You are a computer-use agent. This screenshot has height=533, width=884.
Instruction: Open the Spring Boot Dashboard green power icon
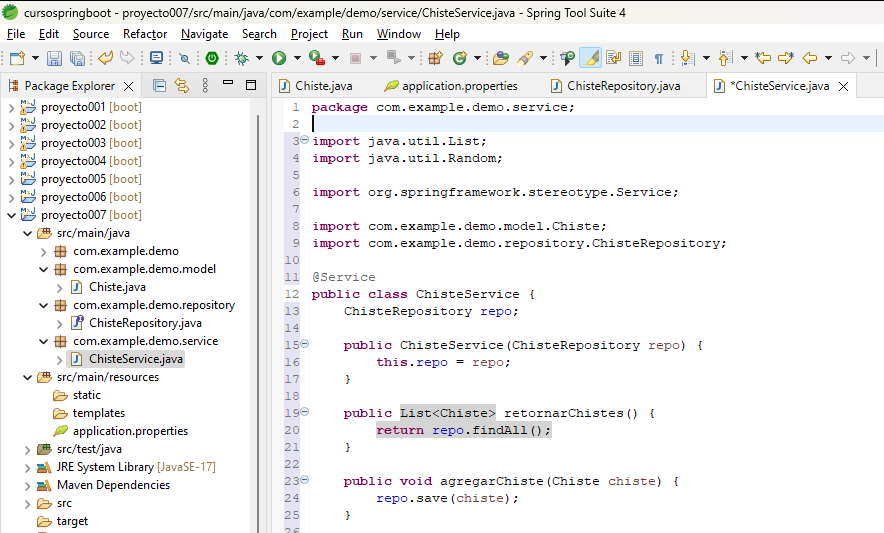coord(211,58)
